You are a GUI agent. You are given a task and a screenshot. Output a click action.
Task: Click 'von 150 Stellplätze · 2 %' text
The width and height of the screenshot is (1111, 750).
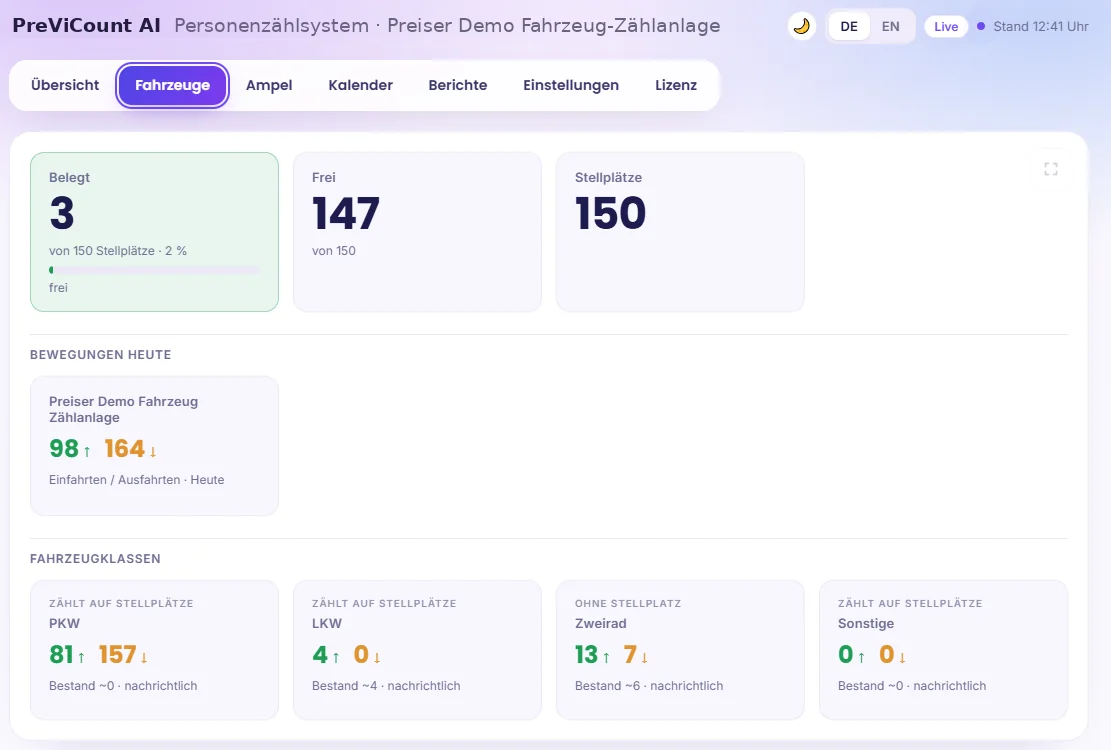pos(118,251)
